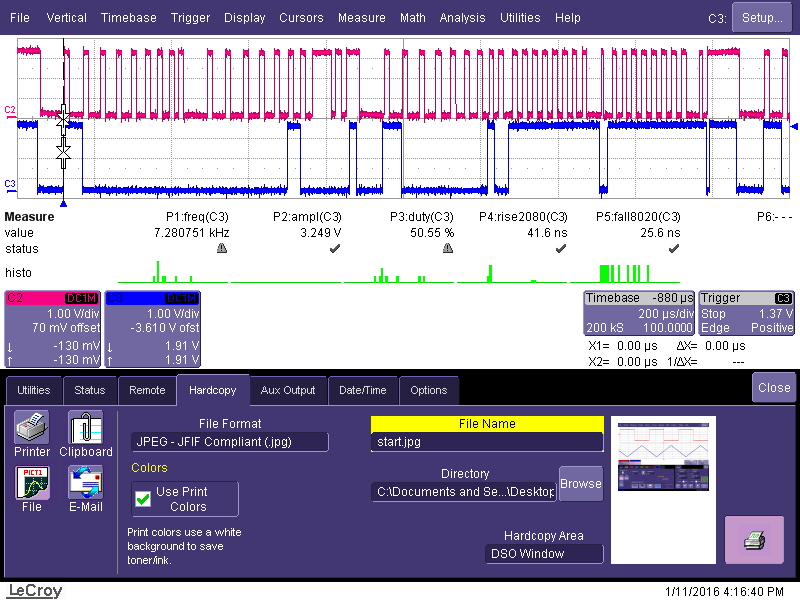Viewport: 800px width, 600px height.
Task: Open the Display menu
Action: (244, 18)
